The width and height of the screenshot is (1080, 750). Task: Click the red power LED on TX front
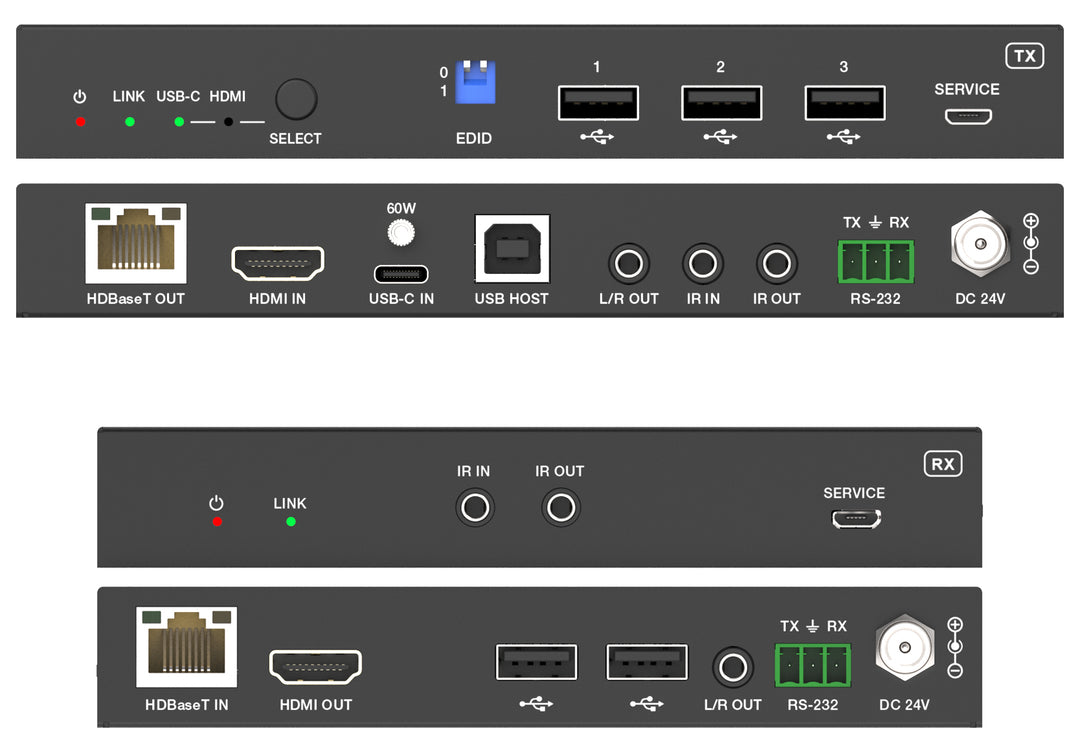[80, 122]
